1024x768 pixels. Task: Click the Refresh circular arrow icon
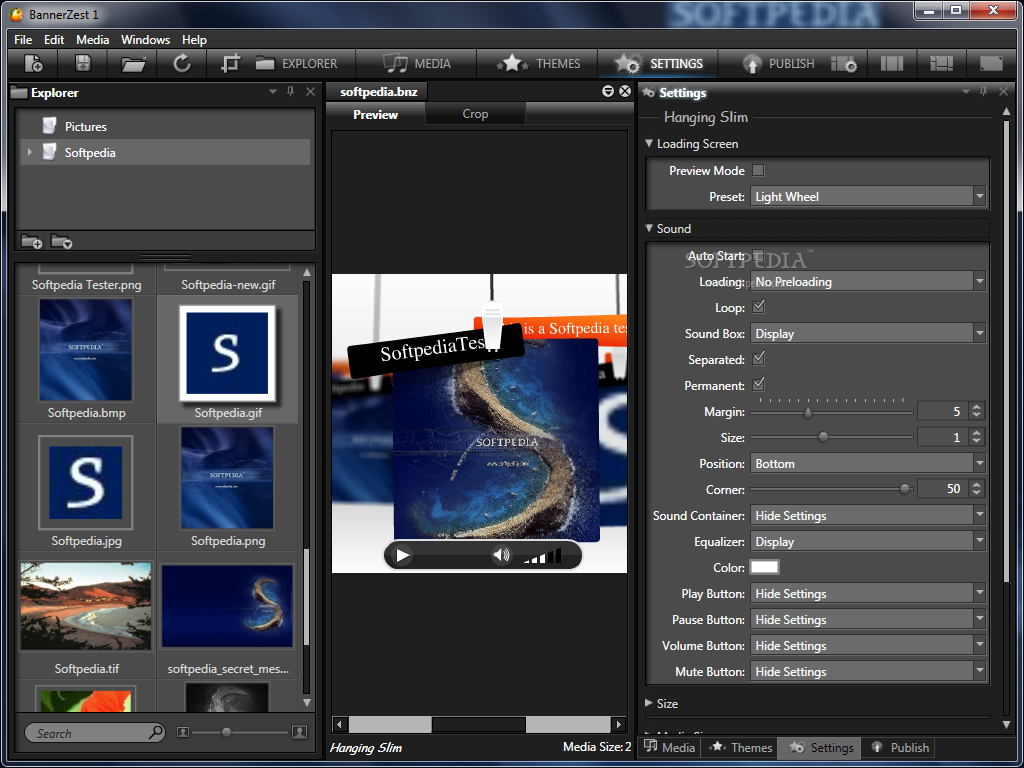[x=182, y=63]
